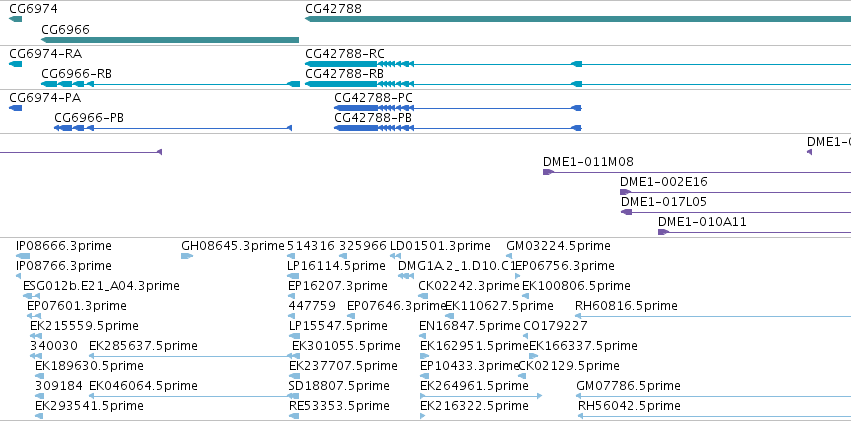851x421 pixels.
Task: Select the CK02242.3prime EST label
Action: click(469, 285)
